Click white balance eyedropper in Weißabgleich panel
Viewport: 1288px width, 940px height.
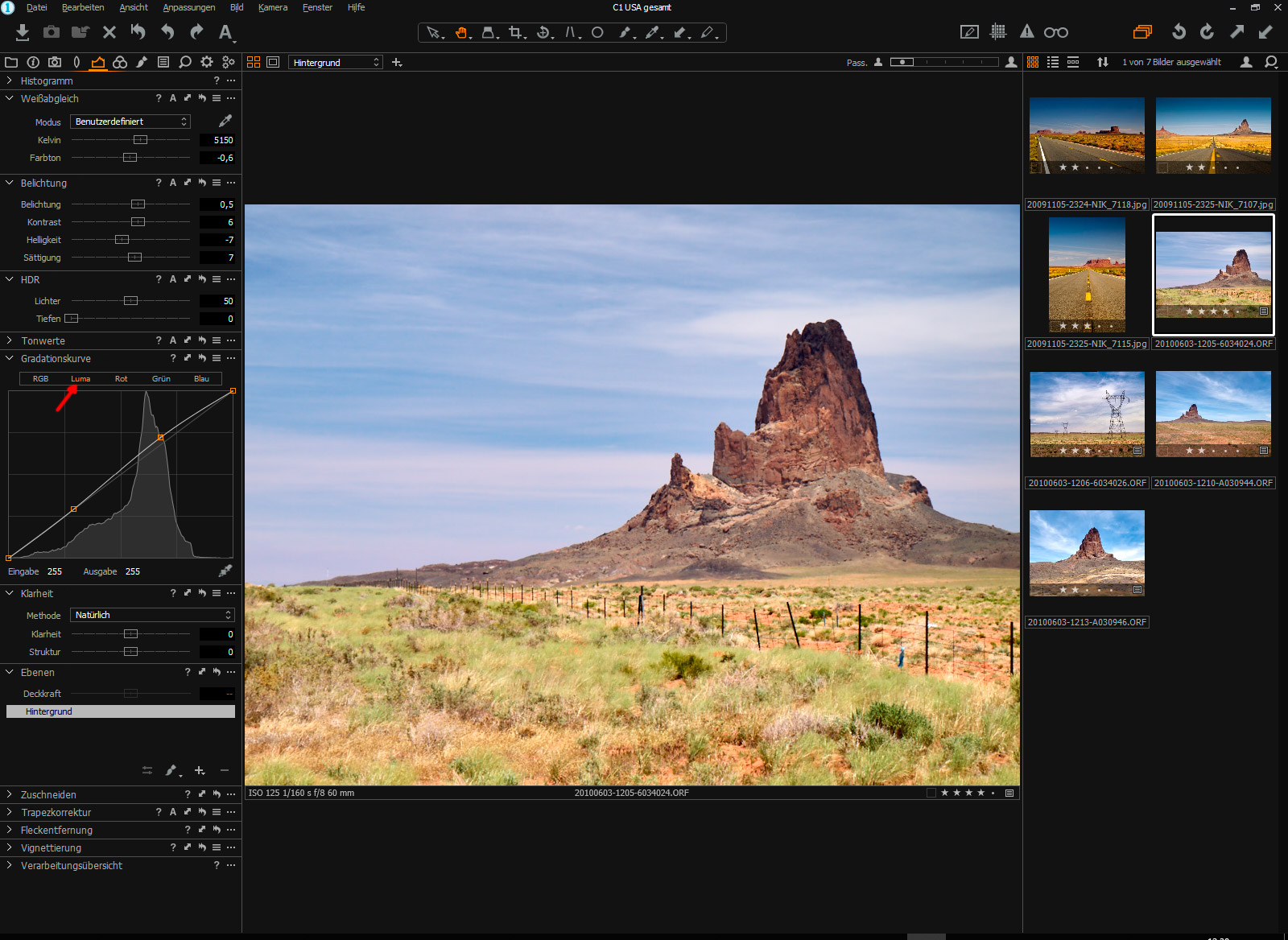coord(225,121)
